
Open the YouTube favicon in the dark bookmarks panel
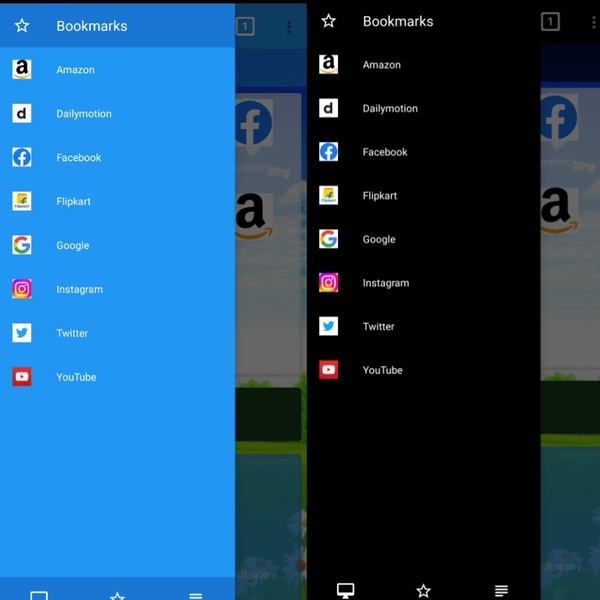tap(328, 370)
